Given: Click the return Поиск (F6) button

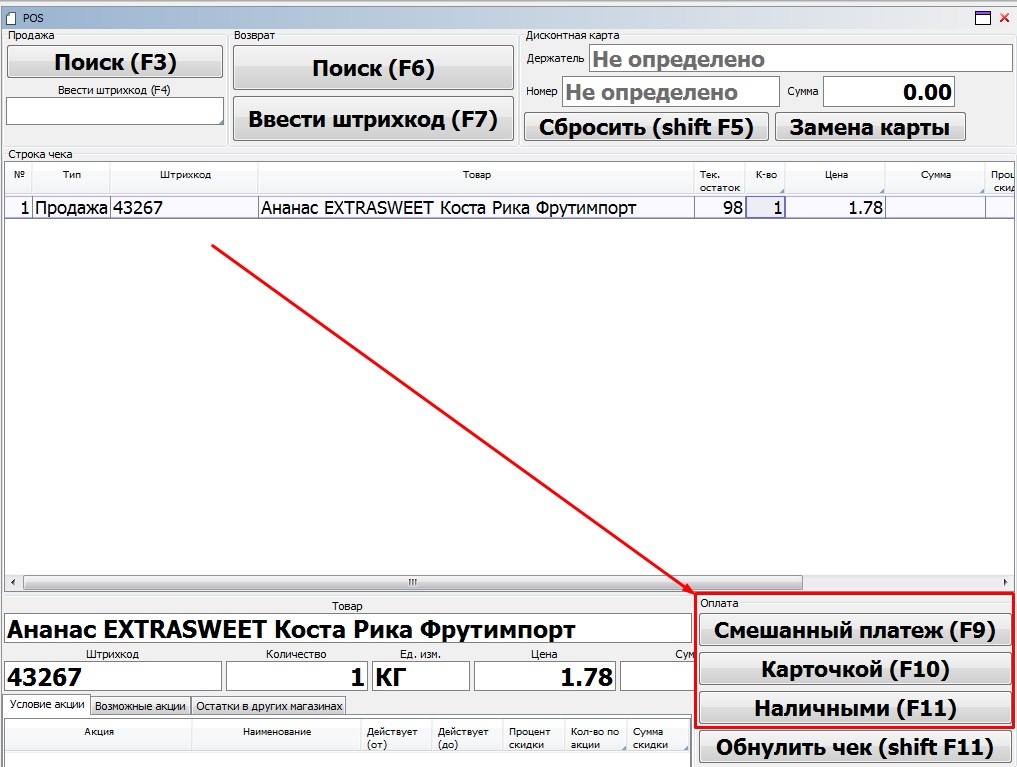Looking at the screenshot, I should 373,68.
